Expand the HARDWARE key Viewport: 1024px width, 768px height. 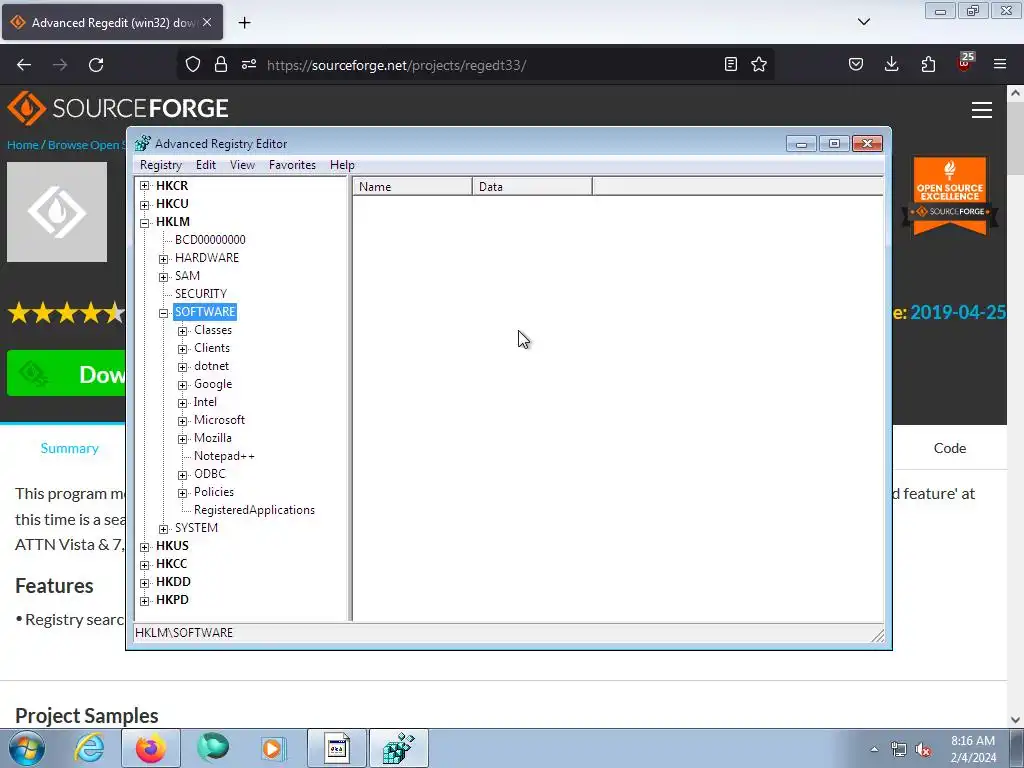[163, 259]
